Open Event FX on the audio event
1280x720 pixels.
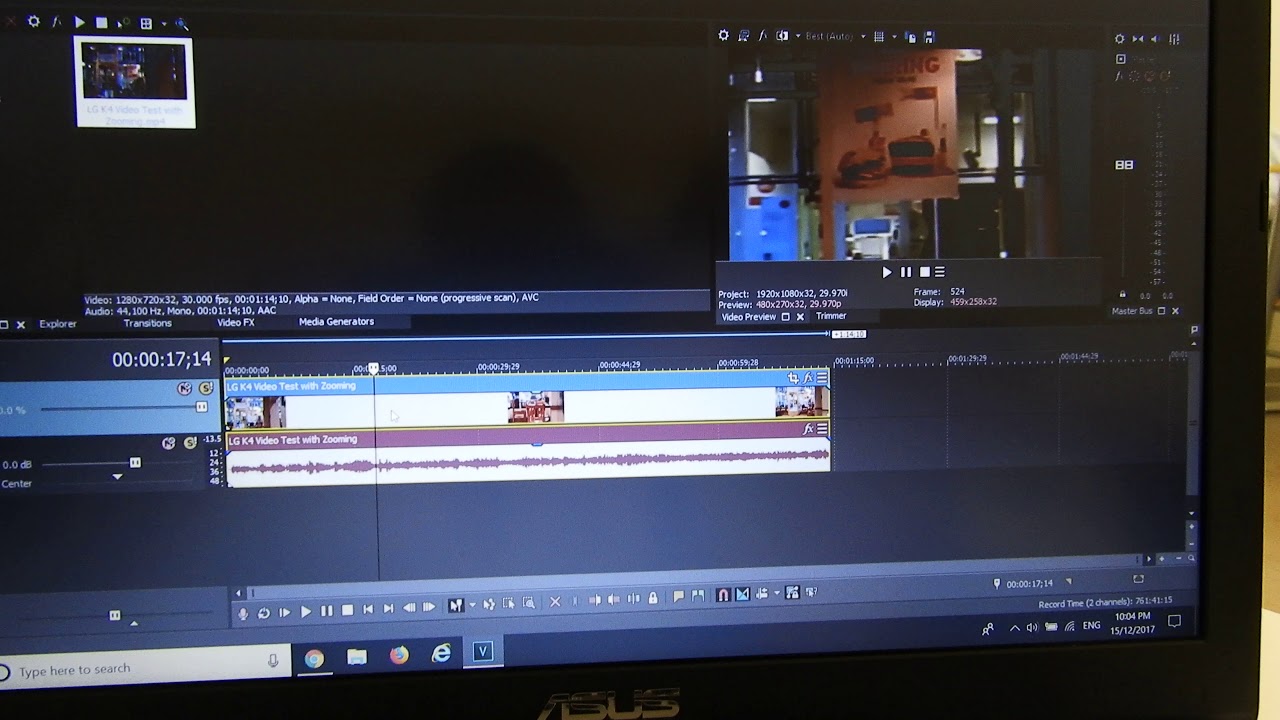click(808, 429)
